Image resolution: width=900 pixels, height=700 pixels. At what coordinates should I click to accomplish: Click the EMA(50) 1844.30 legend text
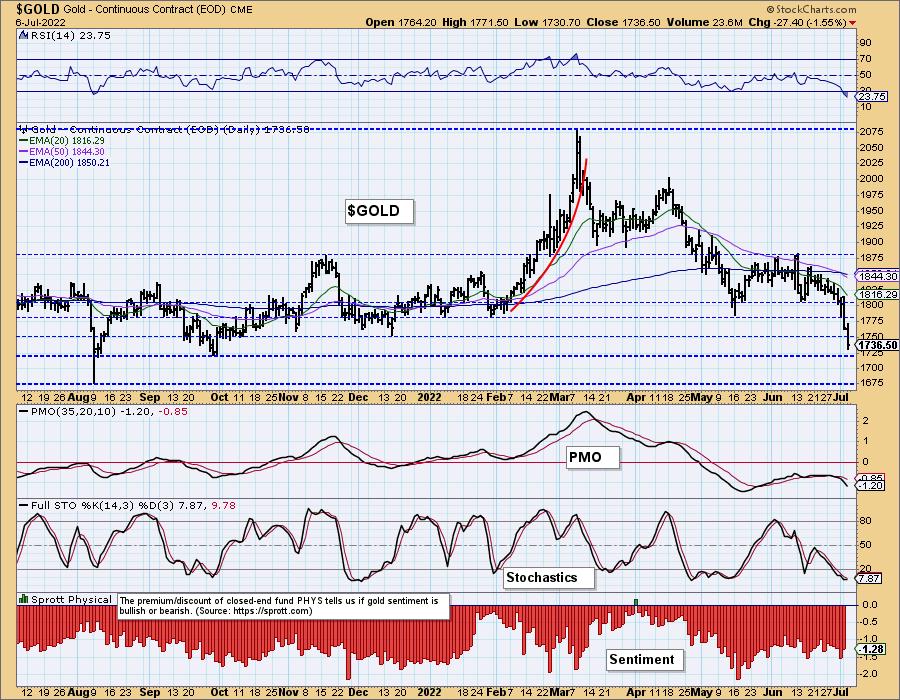(x=67, y=151)
